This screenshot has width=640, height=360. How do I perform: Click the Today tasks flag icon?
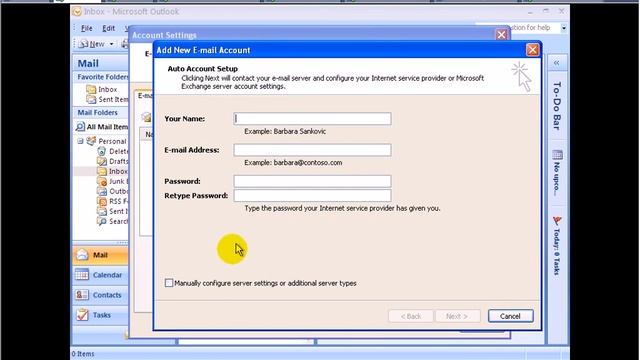click(x=557, y=221)
